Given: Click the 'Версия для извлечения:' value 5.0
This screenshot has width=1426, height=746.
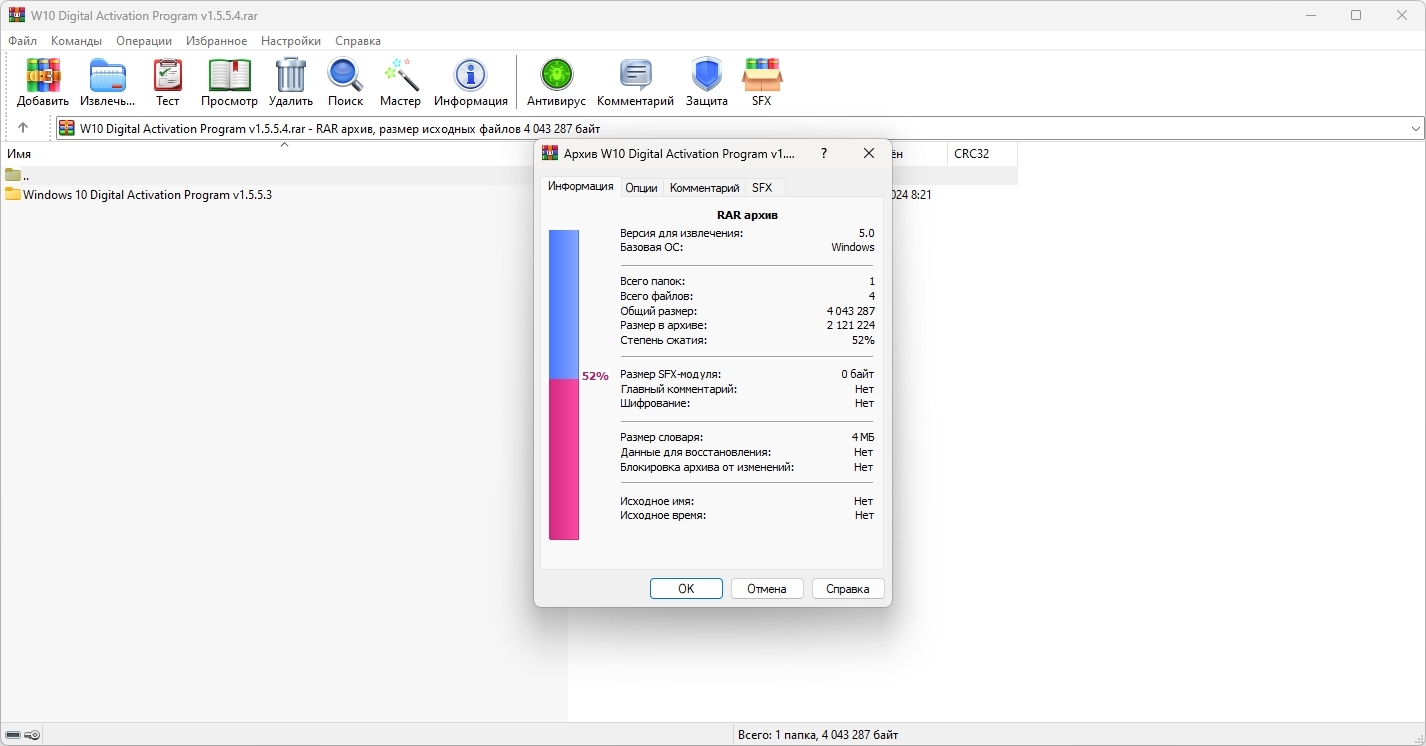Looking at the screenshot, I should pyautogui.click(x=866, y=233).
